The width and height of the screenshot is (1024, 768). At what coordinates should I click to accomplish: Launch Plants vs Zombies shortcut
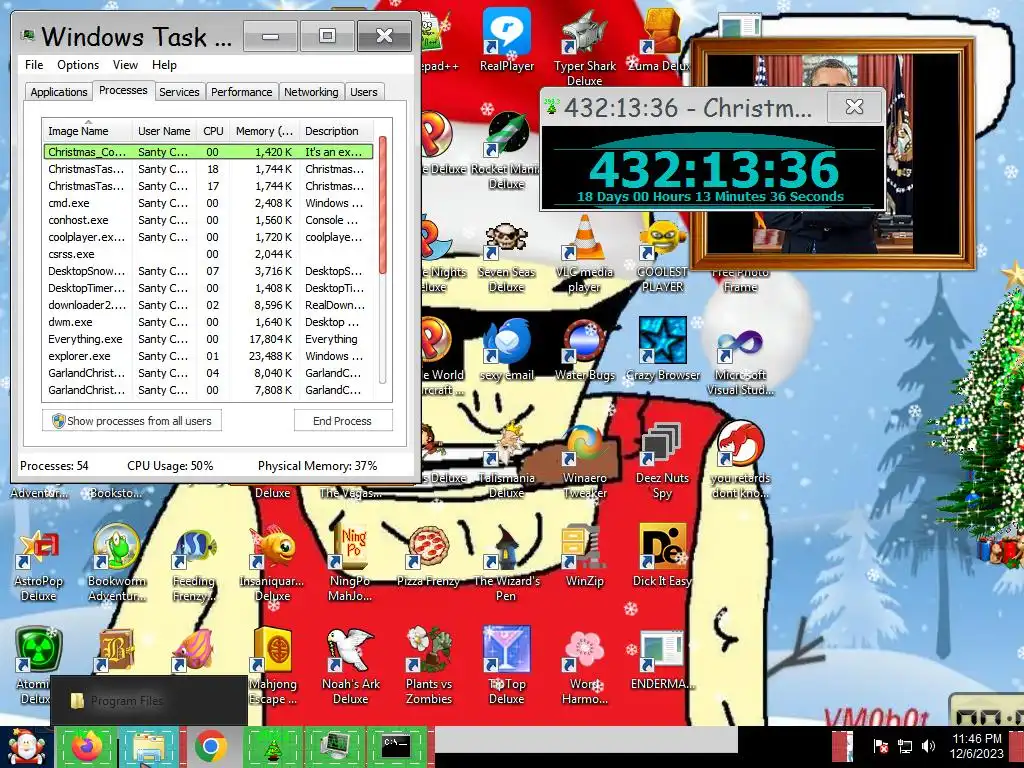tap(428, 666)
